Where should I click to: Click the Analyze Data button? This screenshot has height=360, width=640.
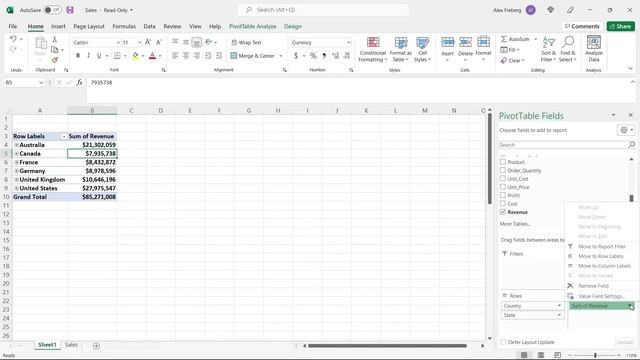coord(593,49)
